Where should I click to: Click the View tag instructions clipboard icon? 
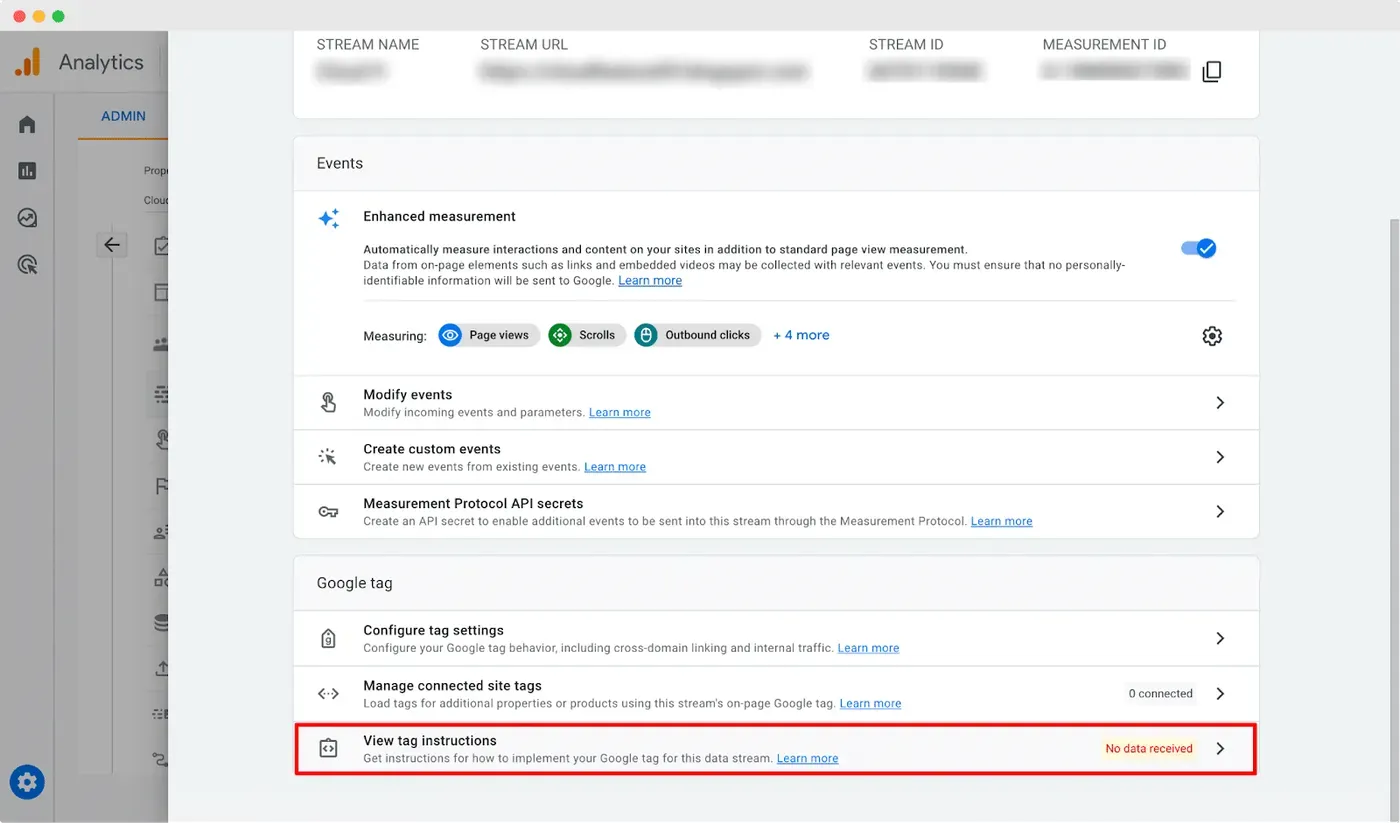point(328,749)
